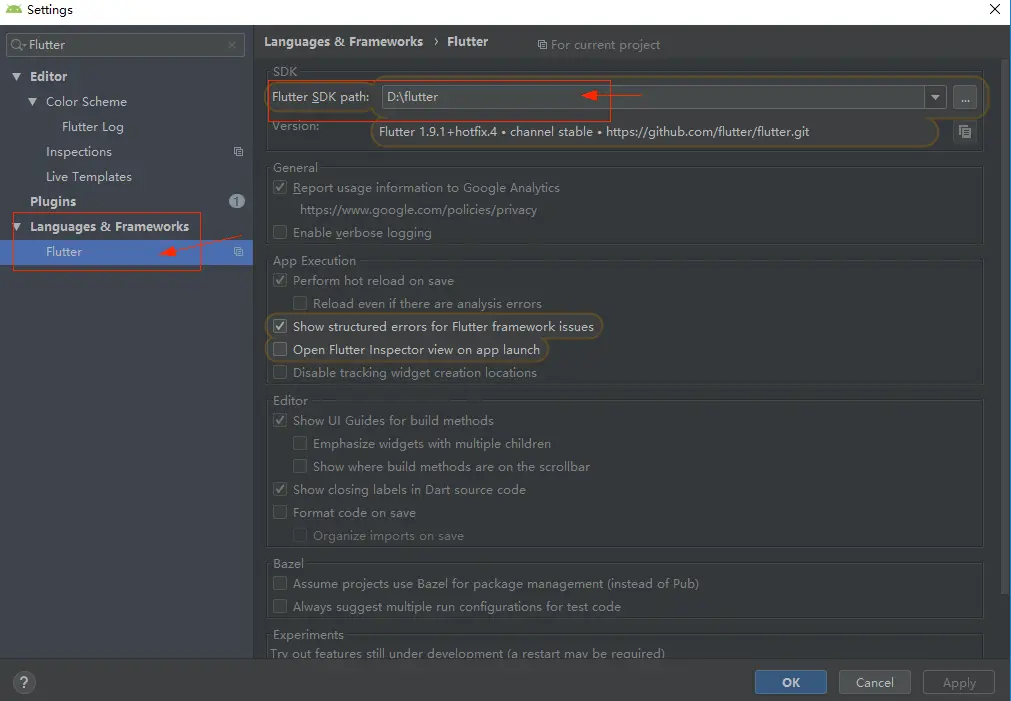The width and height of the screenshot is (1011, 701).
Task: Collapse the Editor tree node
Action: pos(16,76)
